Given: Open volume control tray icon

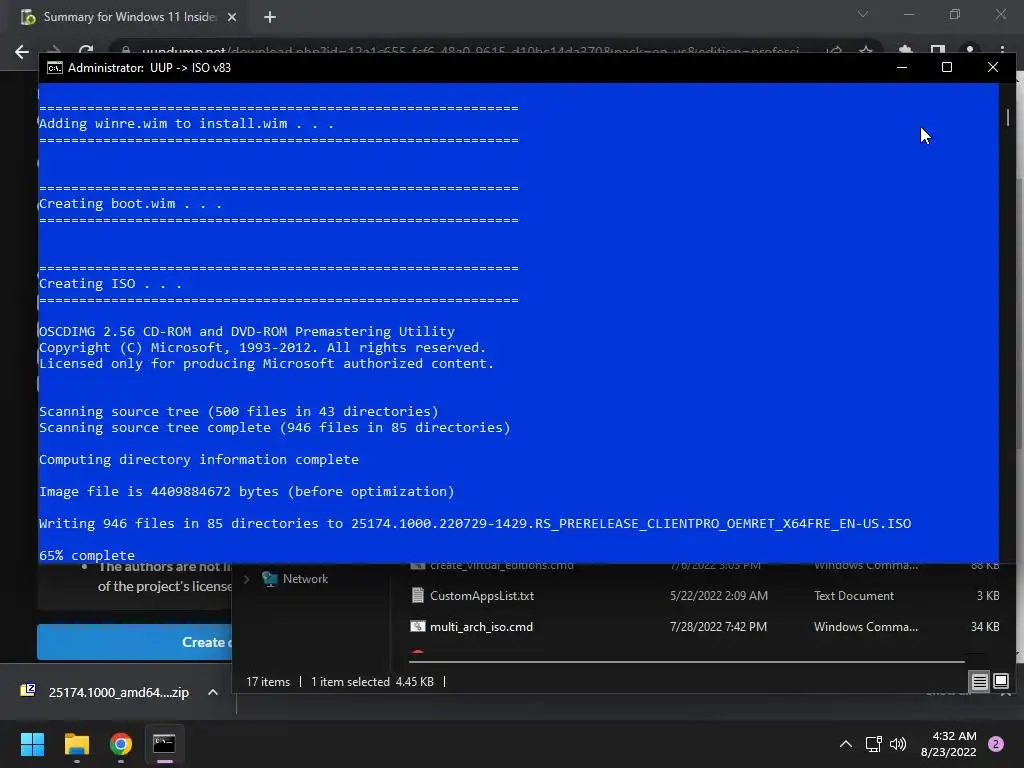Looking at the screenshot, I should (898, 744).
